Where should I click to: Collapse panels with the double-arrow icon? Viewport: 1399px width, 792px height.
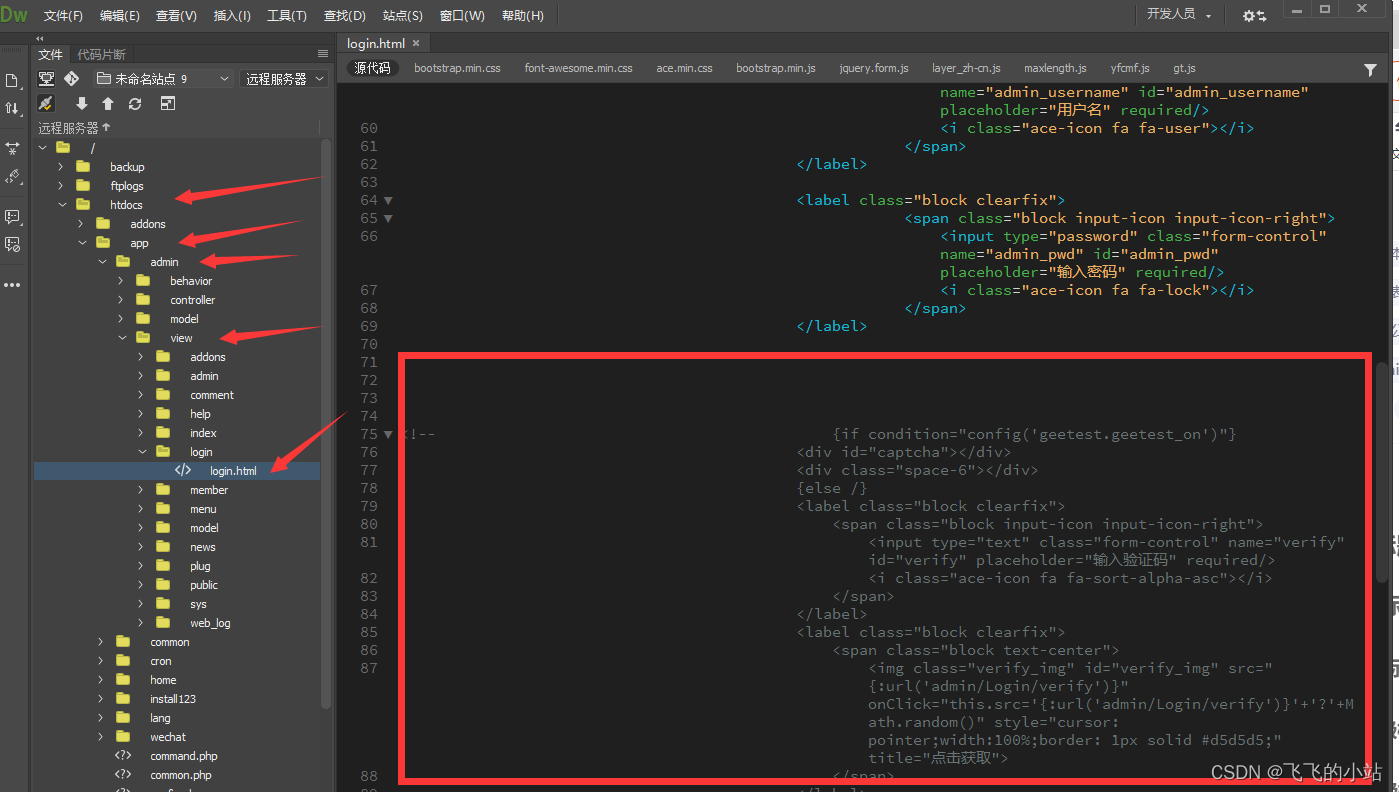(40, 39)
